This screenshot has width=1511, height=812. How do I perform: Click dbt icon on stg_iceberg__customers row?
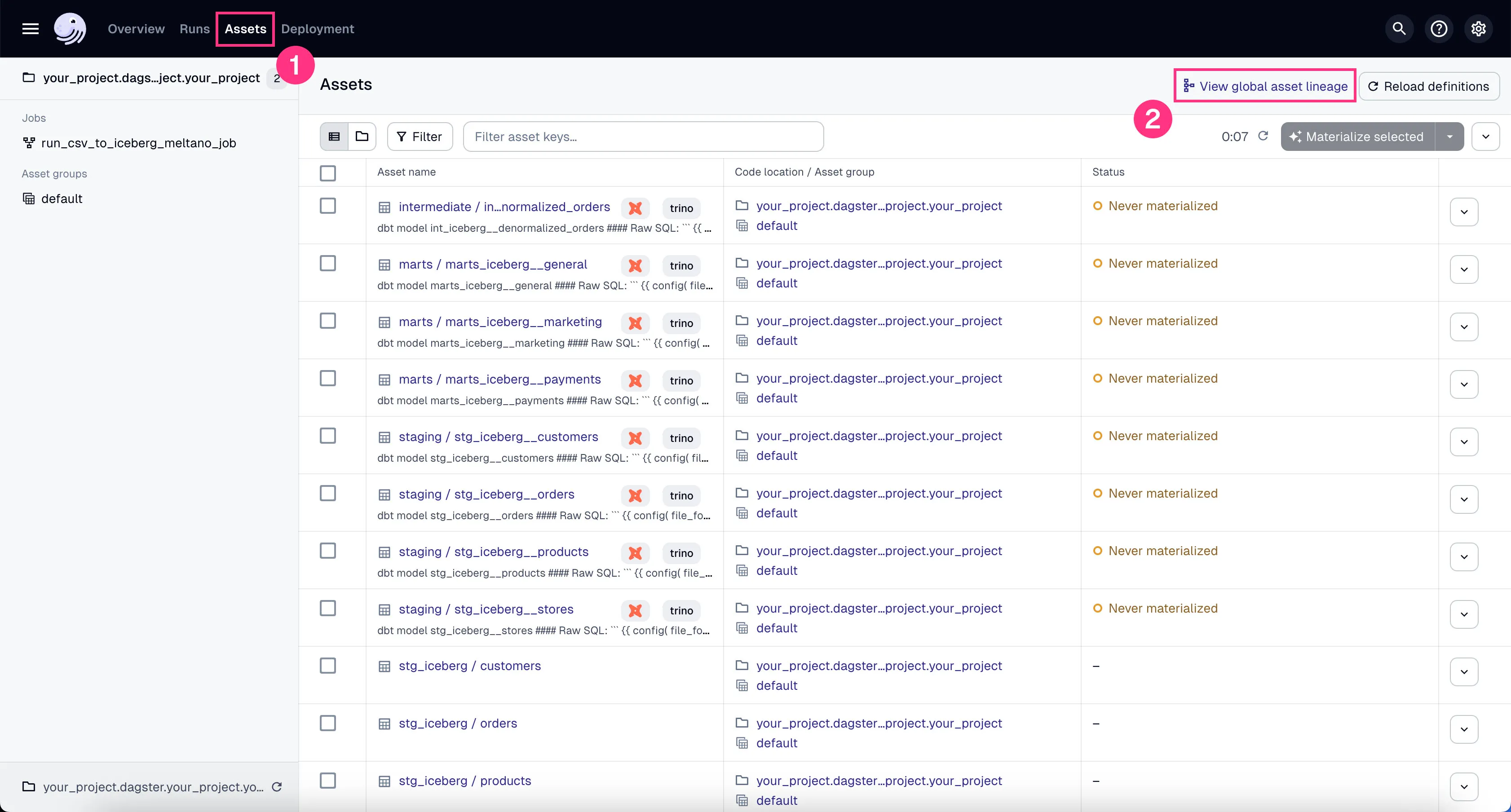[x=635, y=438]
